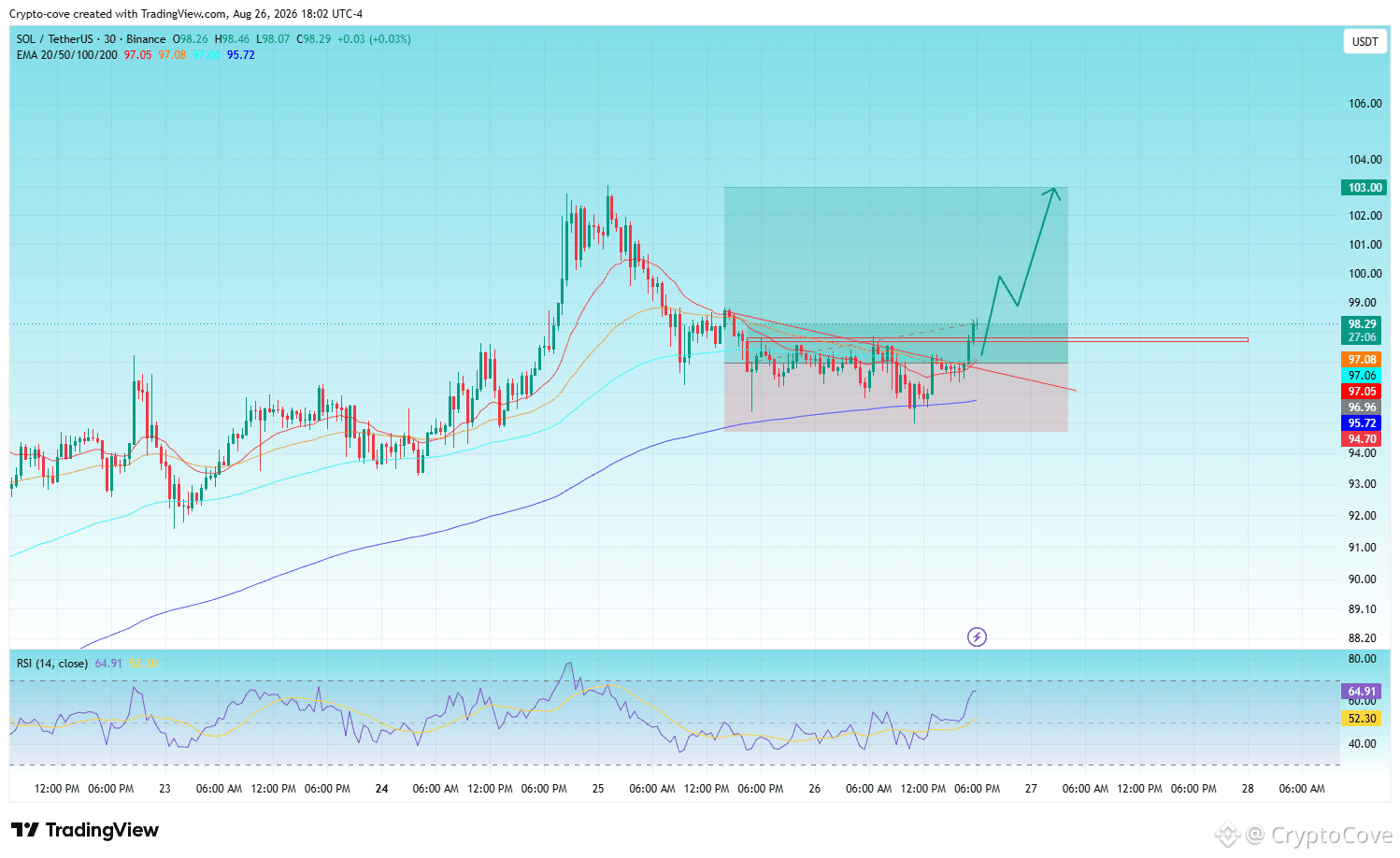
Task: Click the orange 97.08 price axis label
Action: point(1363,360)
